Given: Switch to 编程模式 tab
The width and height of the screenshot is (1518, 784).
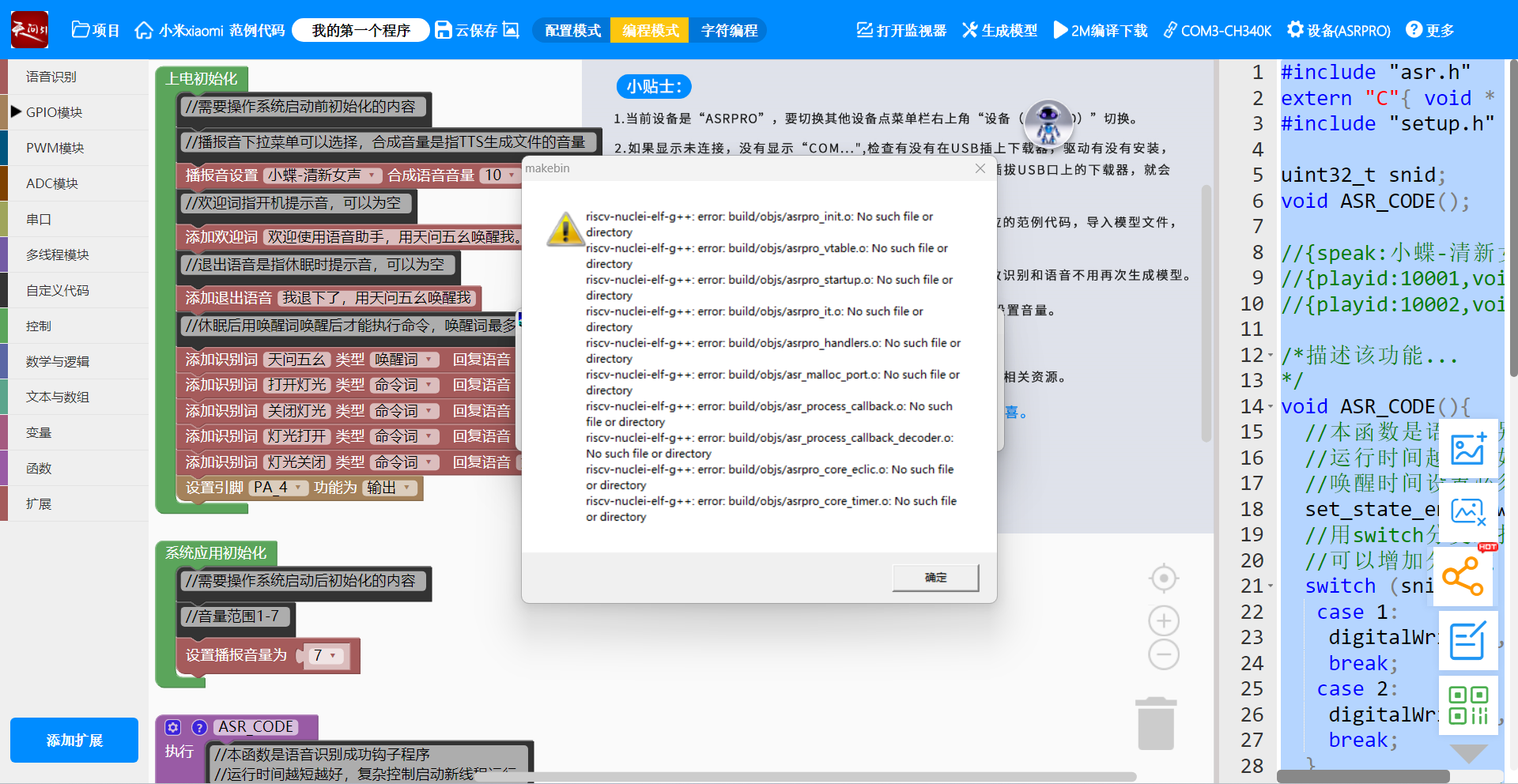Looking at the screenshot, I should point(650,30).
